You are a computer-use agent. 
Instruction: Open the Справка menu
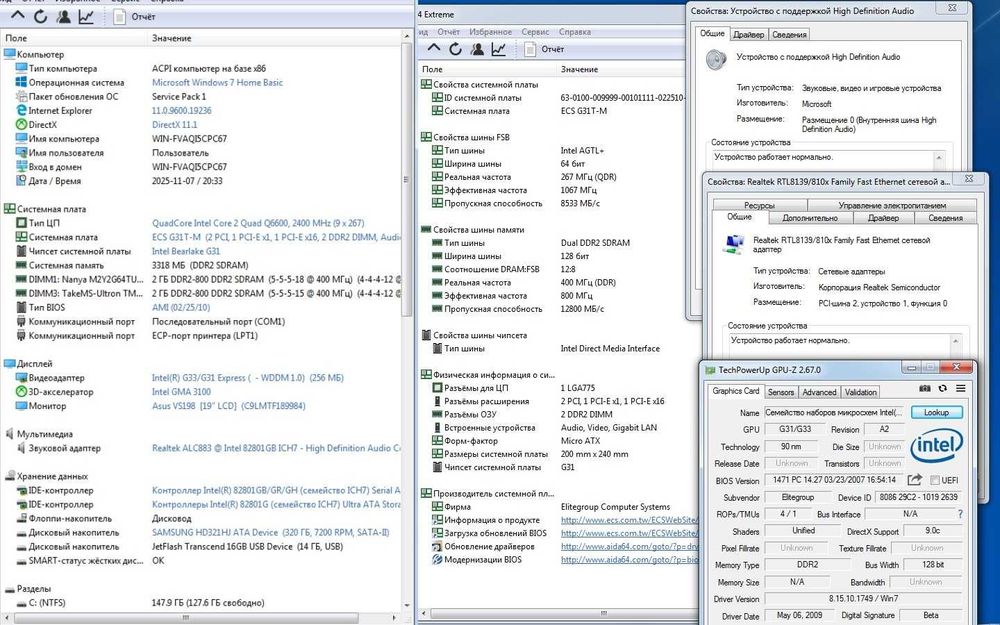tap(575, 31)
